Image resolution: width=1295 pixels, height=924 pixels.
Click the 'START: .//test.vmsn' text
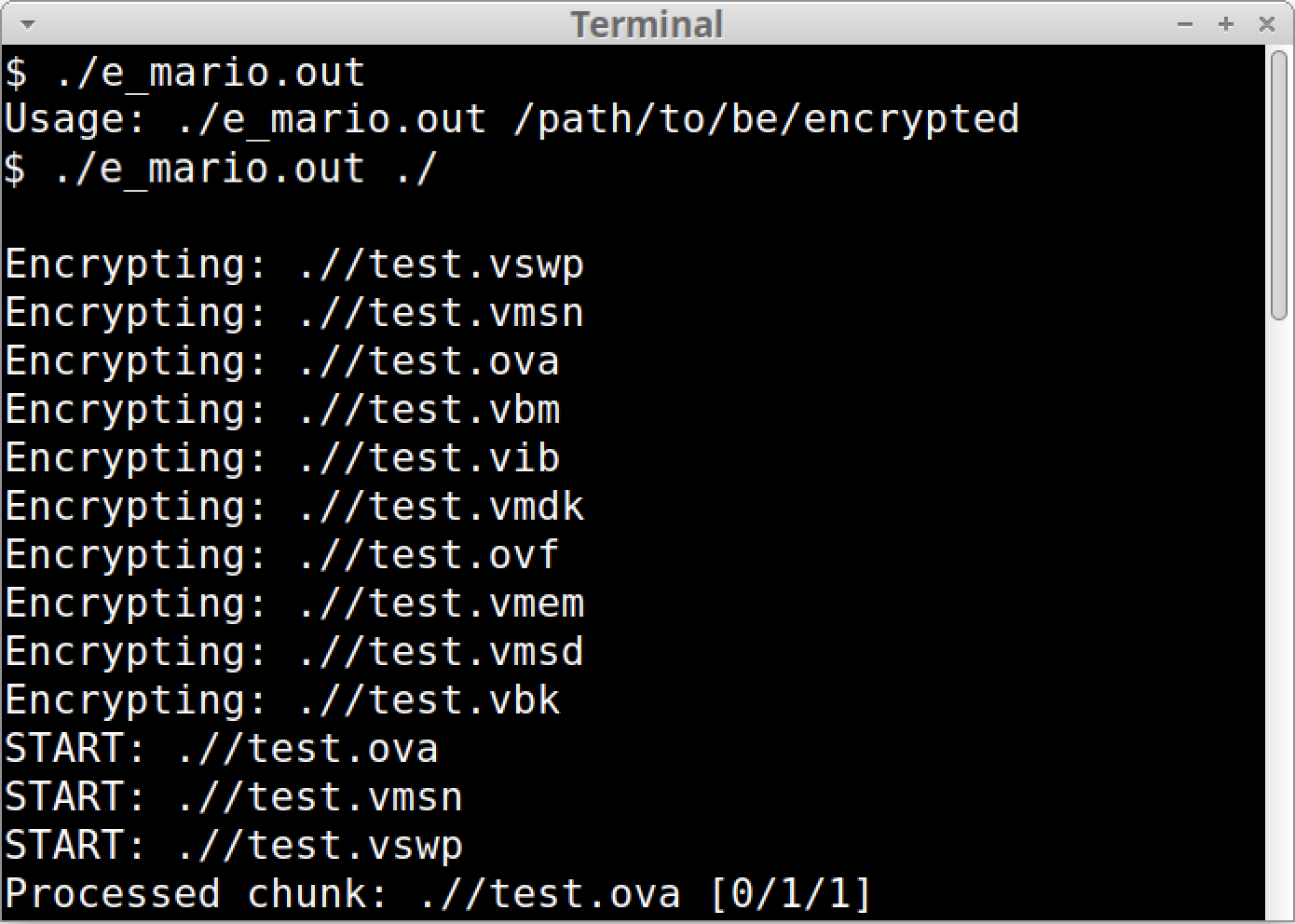click(231, 797)
